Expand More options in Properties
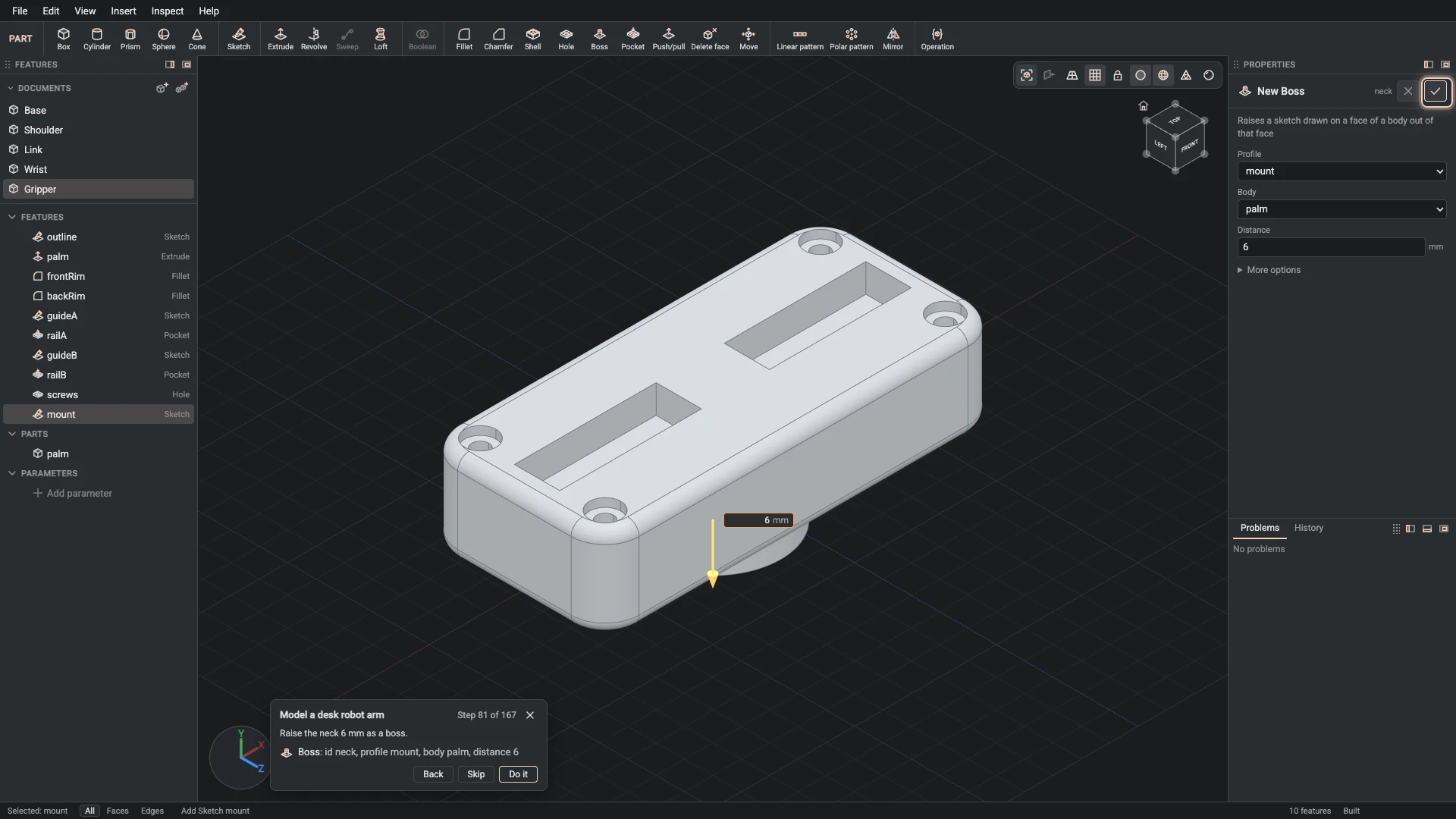Viewport: 1456px width, 819px height. pos(1269,270)
